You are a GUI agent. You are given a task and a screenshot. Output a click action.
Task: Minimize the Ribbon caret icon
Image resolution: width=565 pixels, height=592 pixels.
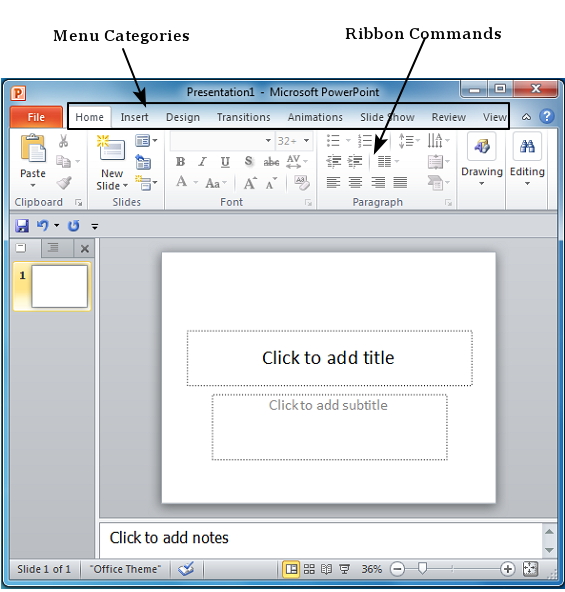pyautogui.click(x=526, y=117)
